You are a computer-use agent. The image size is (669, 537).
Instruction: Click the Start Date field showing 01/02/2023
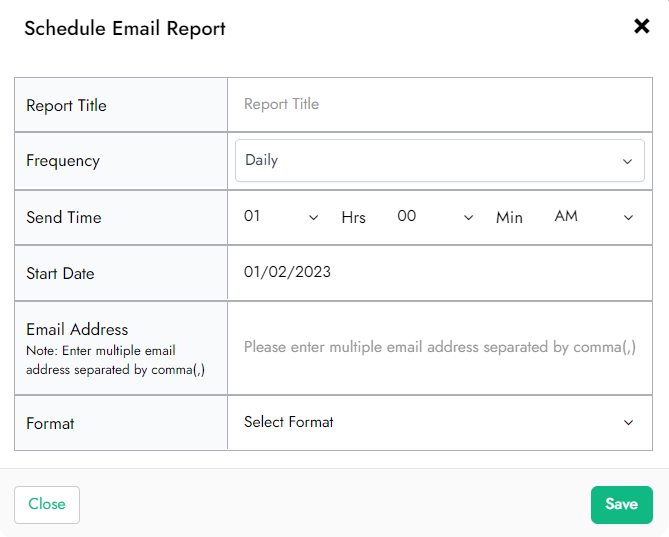[x=439, y=272]
